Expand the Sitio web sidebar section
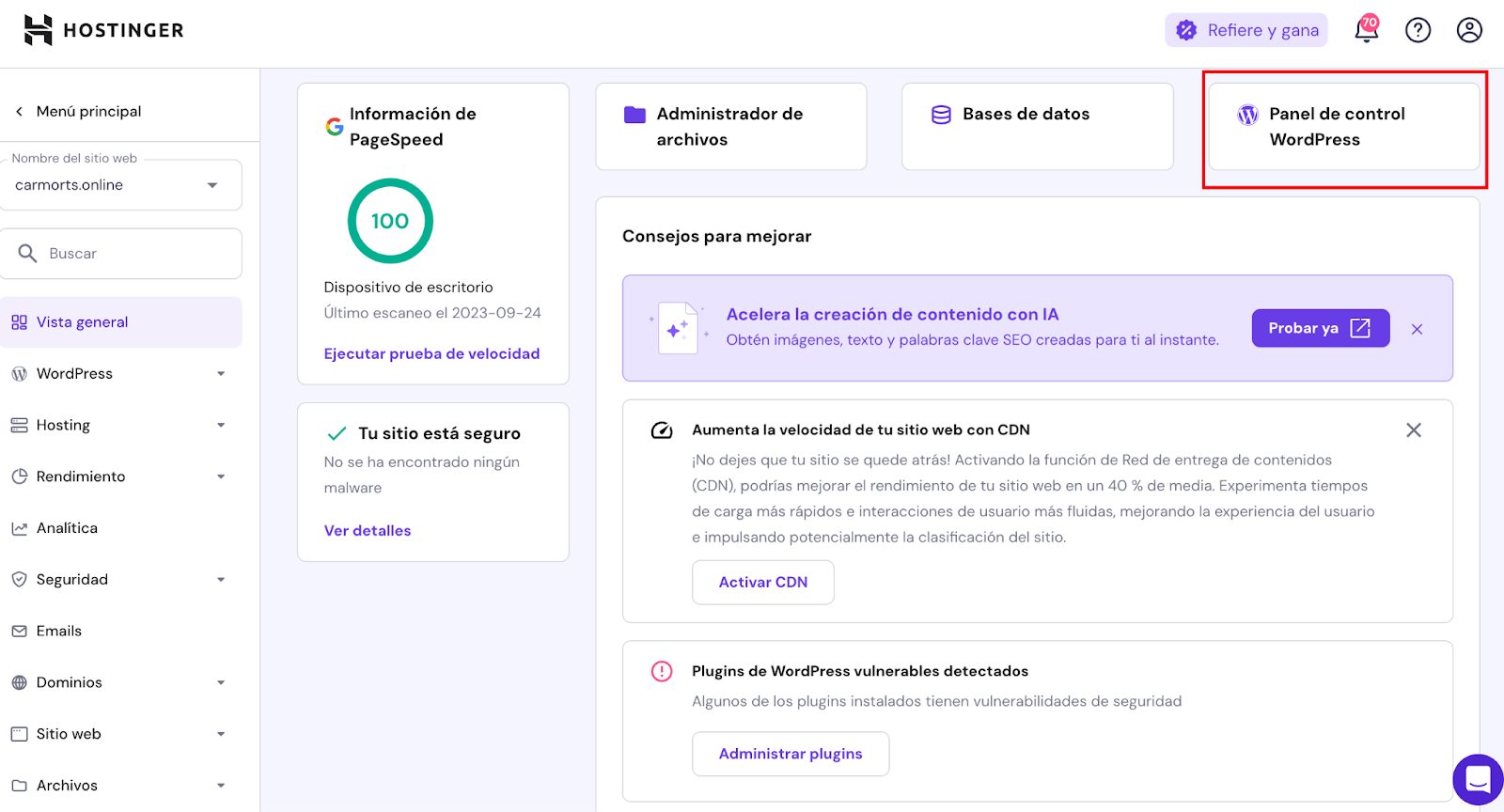The height and width of the screenshot is (812, 1504). click(x=221, y=734)
